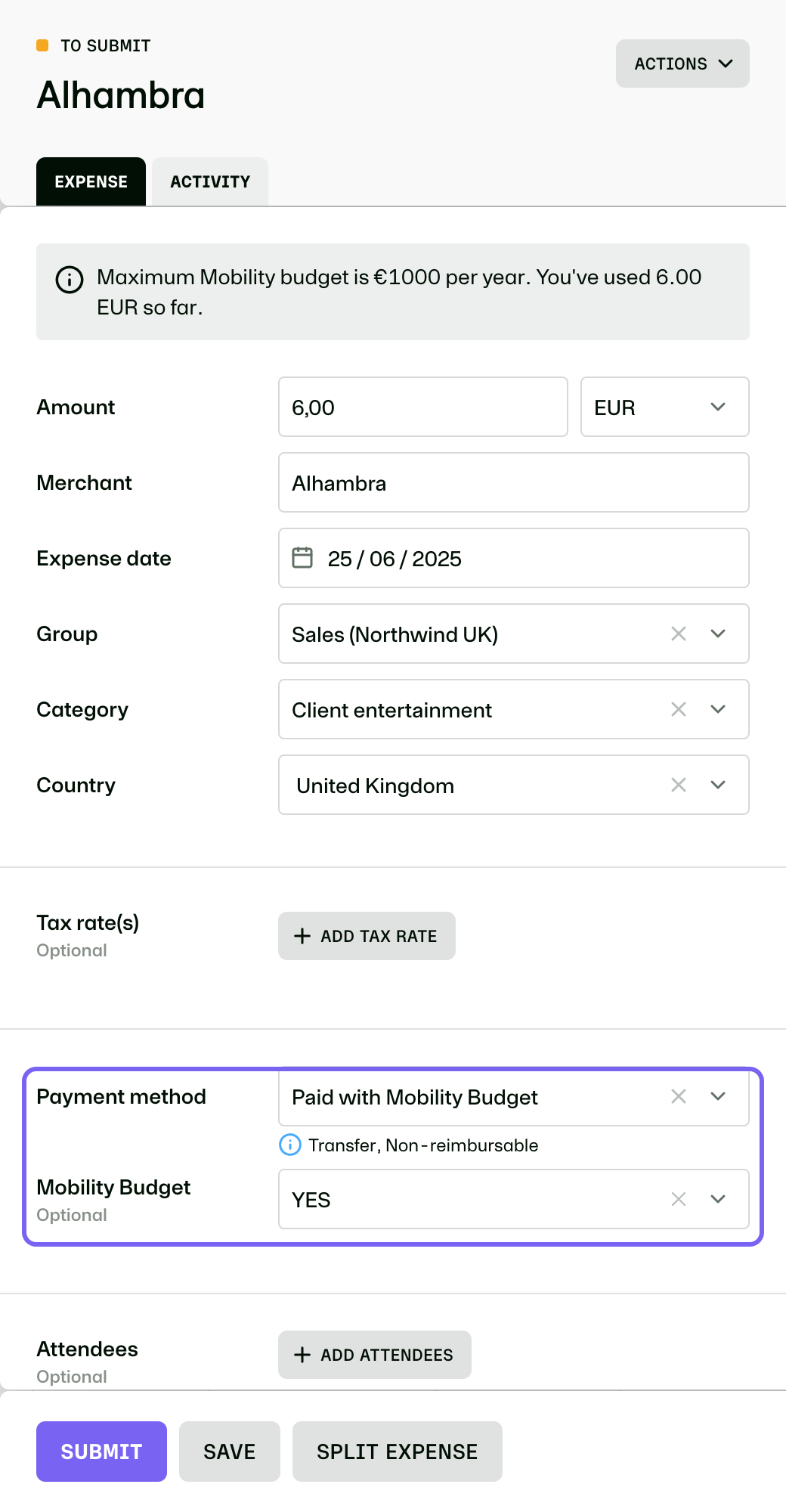Image resolution: width=786 pixels, height=1512 pixels.
Task: Clear the Country United Kingdom selection
Action: tap(679, 785)
